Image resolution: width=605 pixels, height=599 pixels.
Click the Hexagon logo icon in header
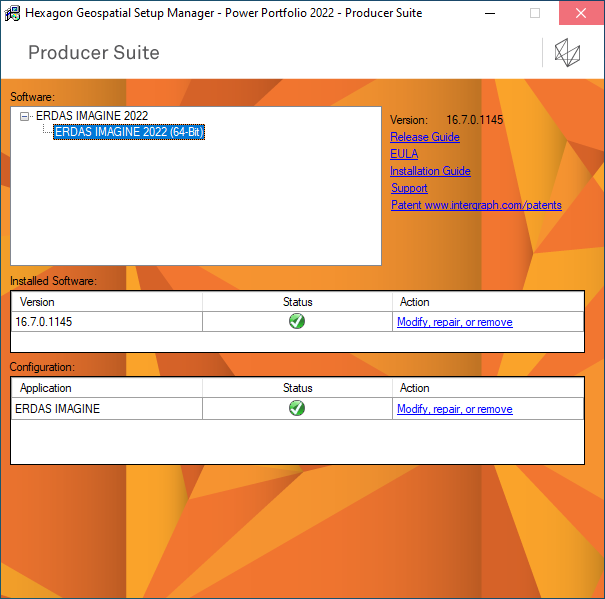[x=567, y=52]
